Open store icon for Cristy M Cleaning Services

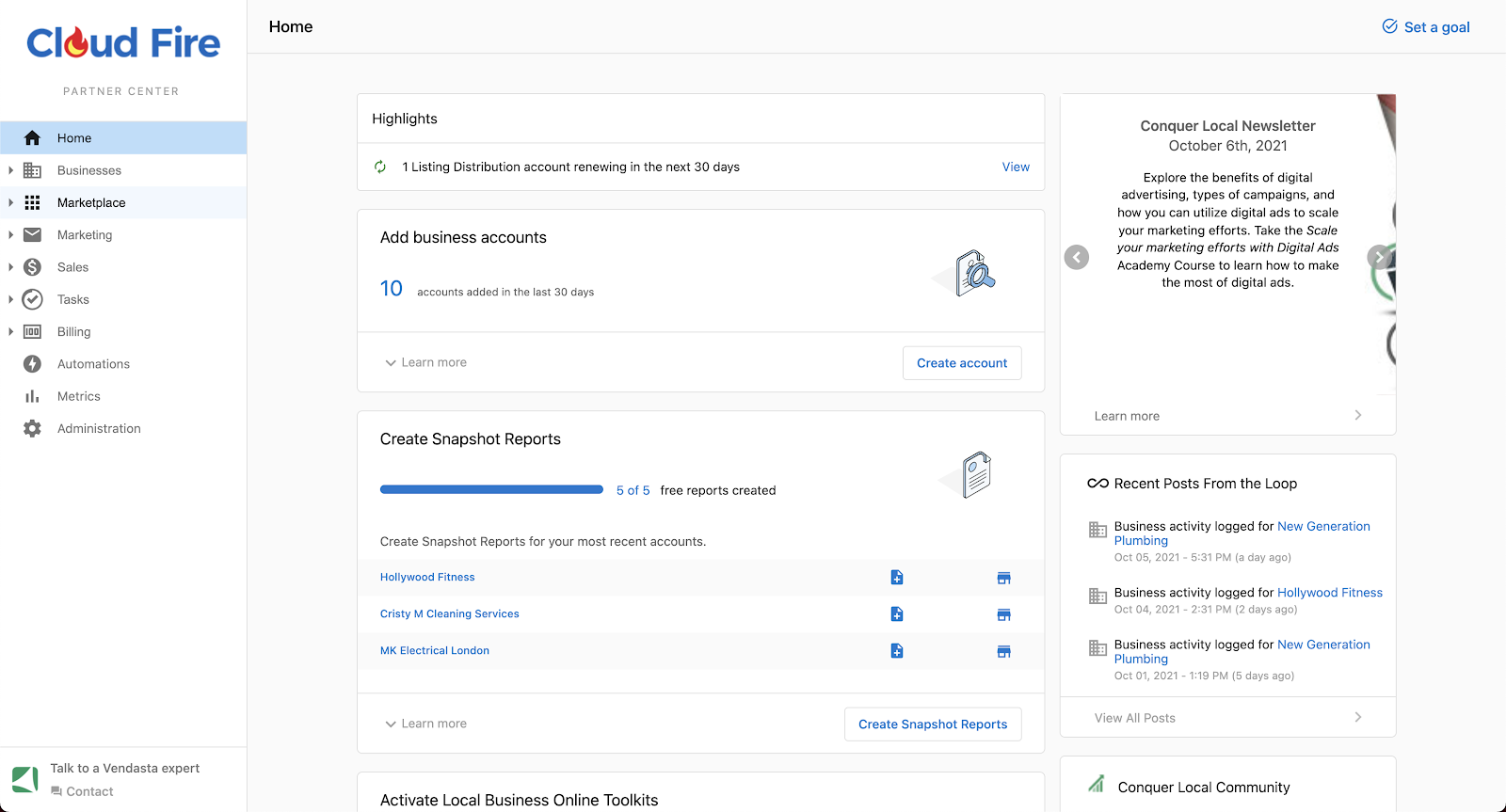pyautogui.click(x=1003, y=614)
